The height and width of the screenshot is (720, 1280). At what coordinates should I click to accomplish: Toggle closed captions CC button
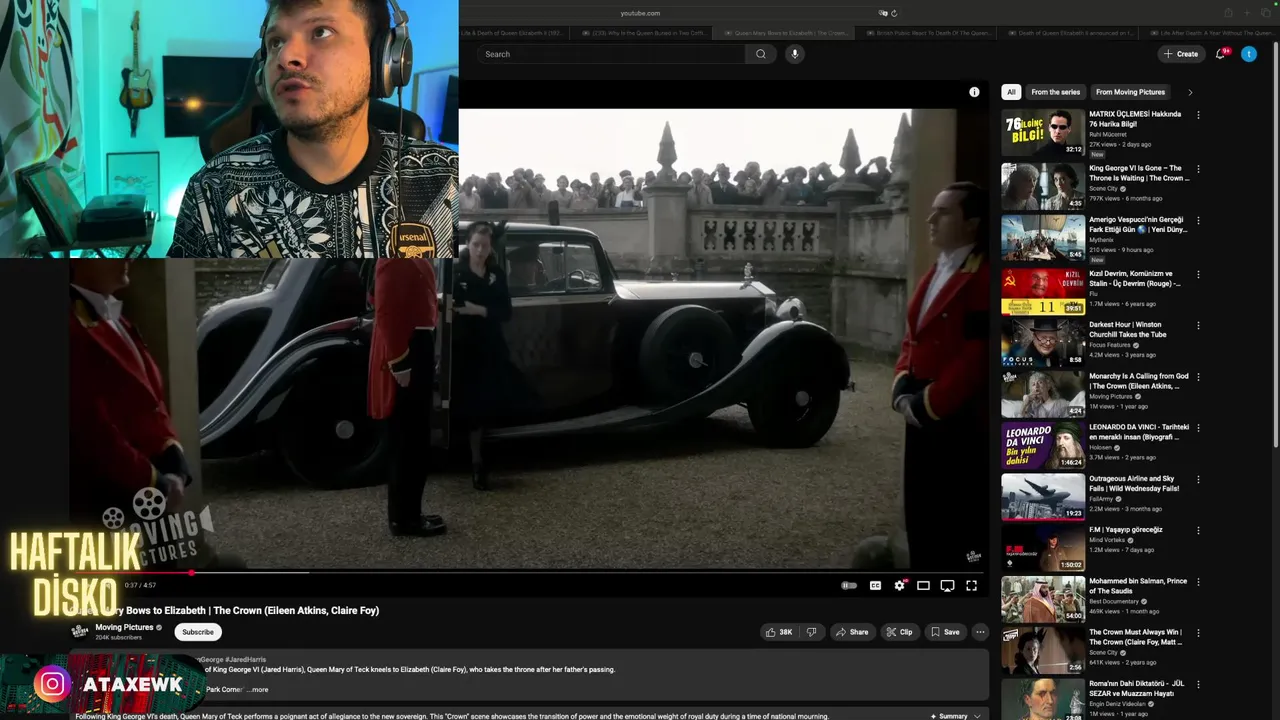click(x=875, y=586)
